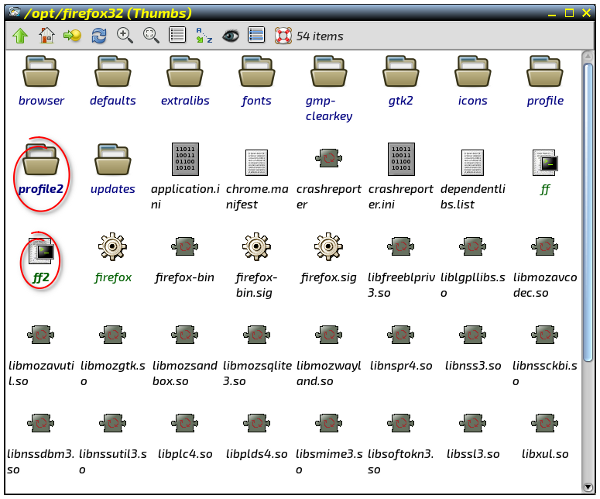
Task: Click the scrollbar down arrow
Action: [588, 487]
